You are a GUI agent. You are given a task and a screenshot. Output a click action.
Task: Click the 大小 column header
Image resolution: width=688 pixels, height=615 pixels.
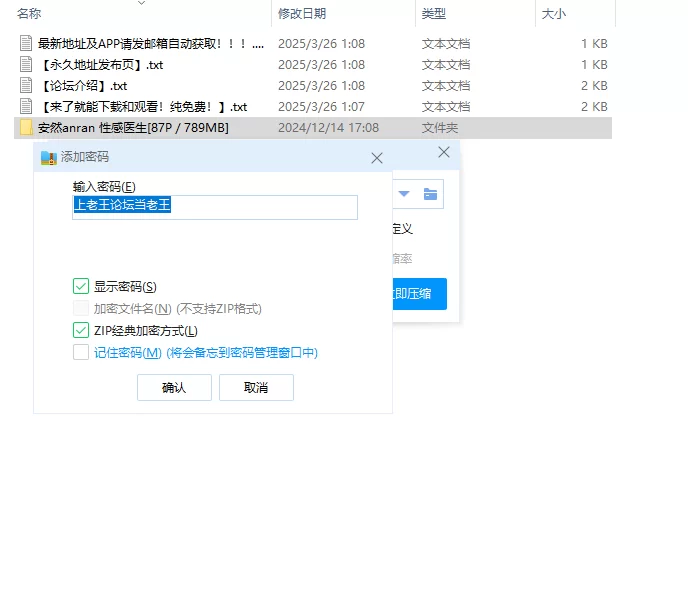(x=554, y=14)
